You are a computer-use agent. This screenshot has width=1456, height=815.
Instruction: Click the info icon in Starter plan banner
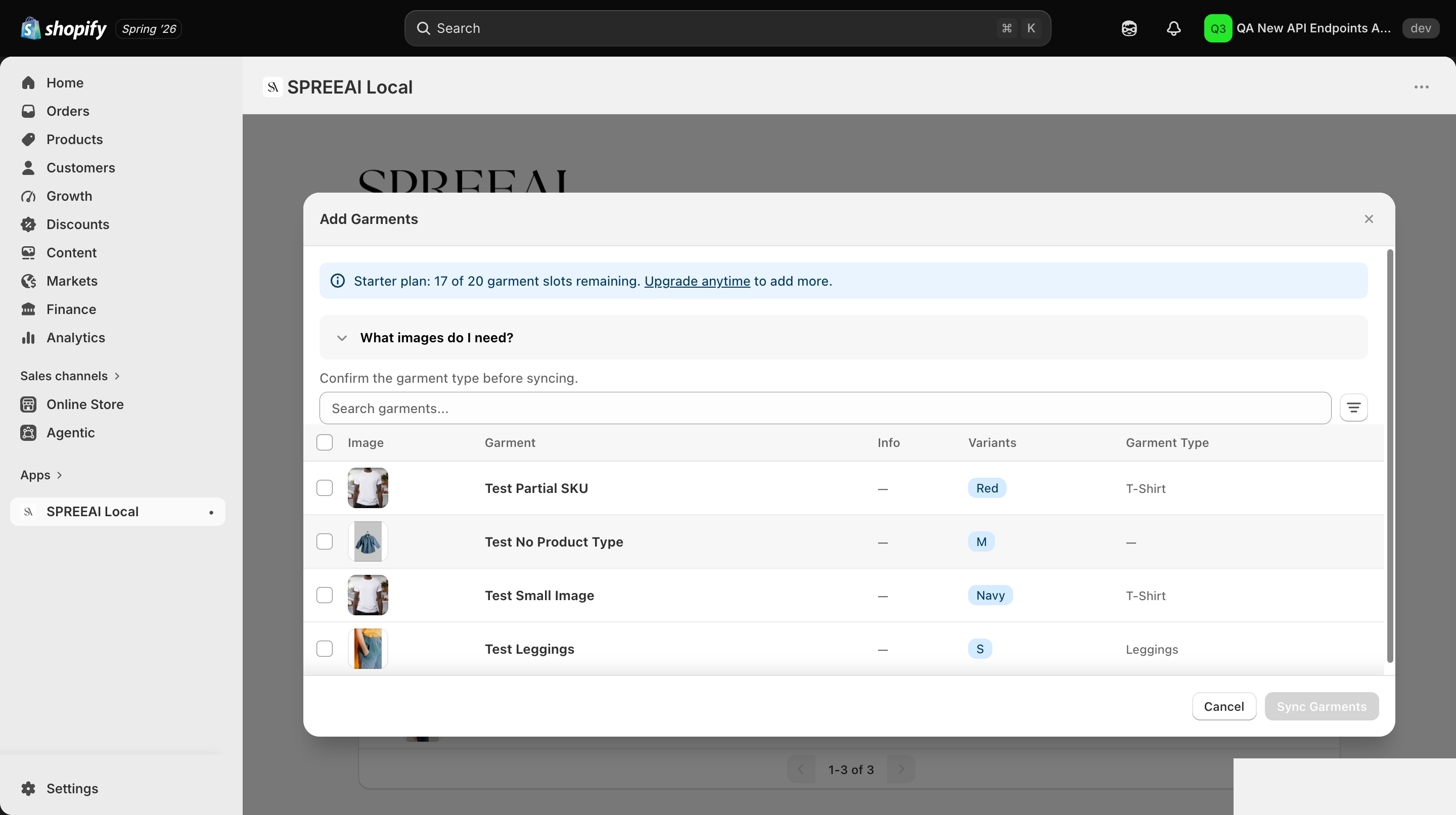pos(337,281)
